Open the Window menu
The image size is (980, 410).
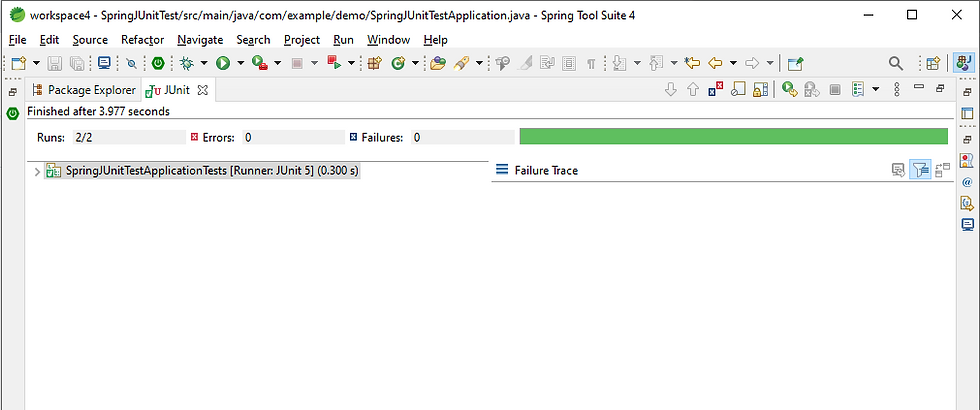(389, 40)
